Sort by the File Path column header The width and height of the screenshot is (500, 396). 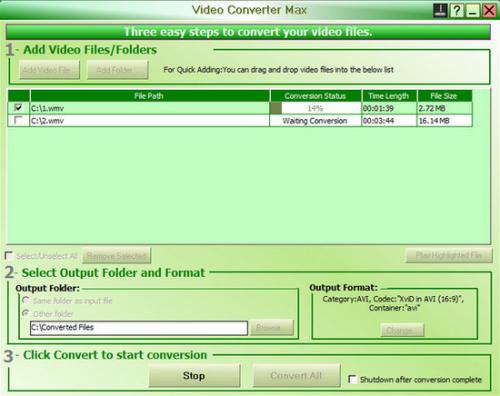coord(150,96)
